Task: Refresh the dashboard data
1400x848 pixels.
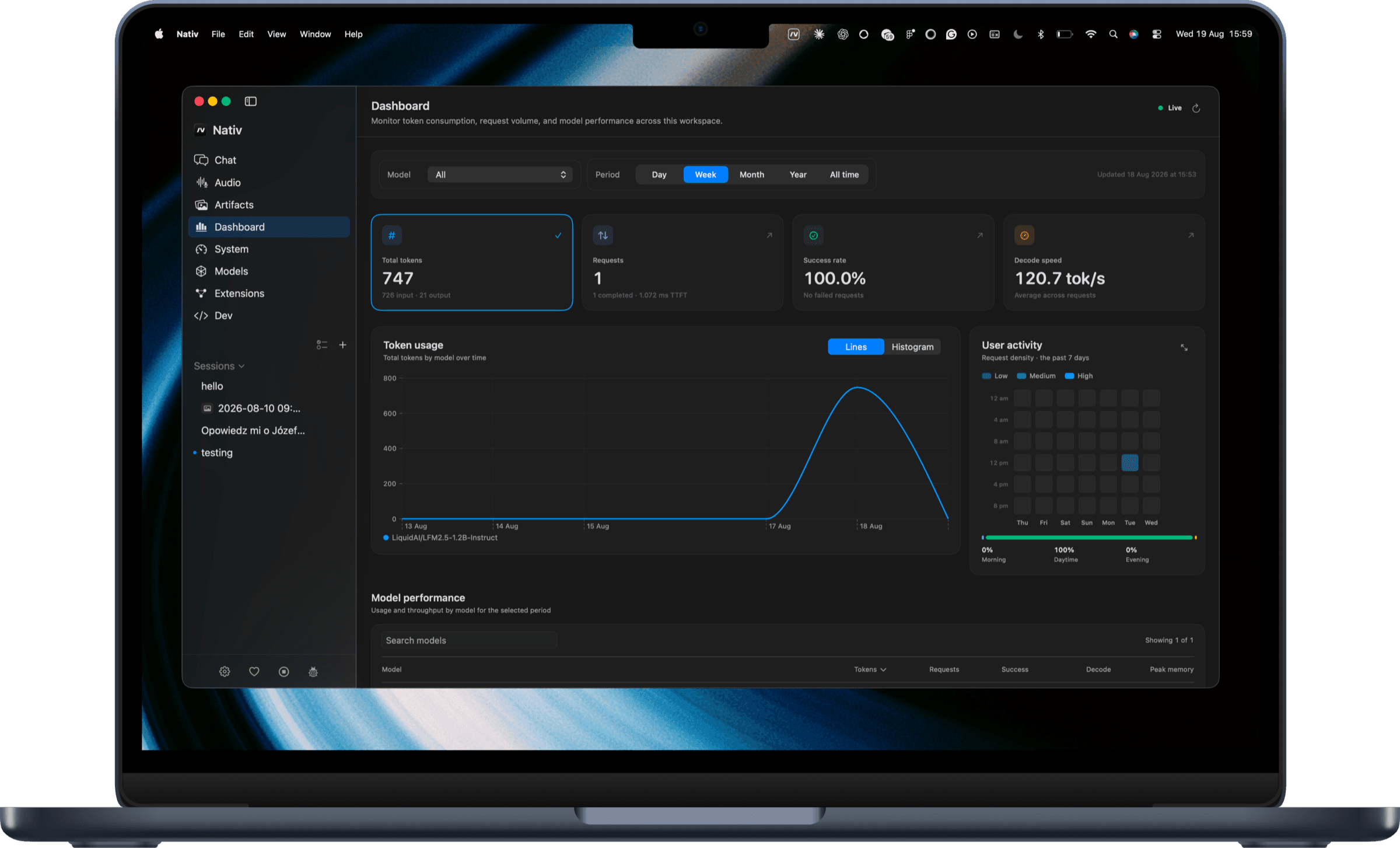Action: (1196, 109)
